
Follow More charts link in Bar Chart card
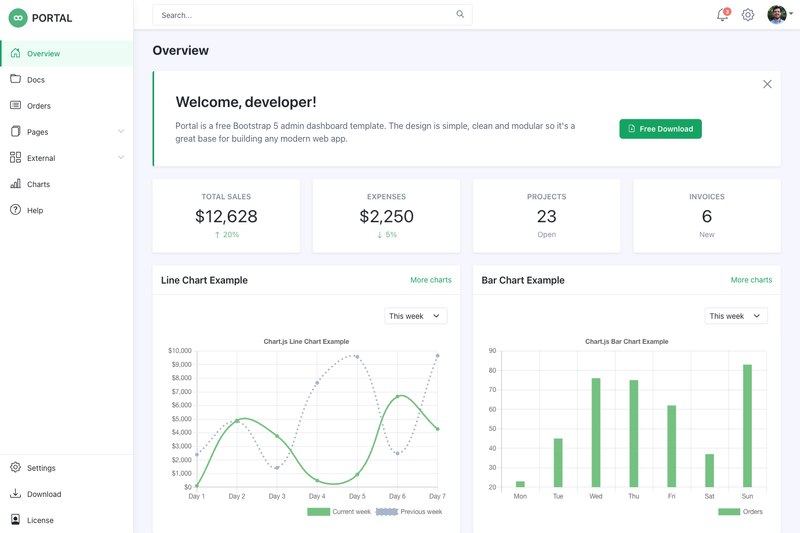[x=751, y=280]
